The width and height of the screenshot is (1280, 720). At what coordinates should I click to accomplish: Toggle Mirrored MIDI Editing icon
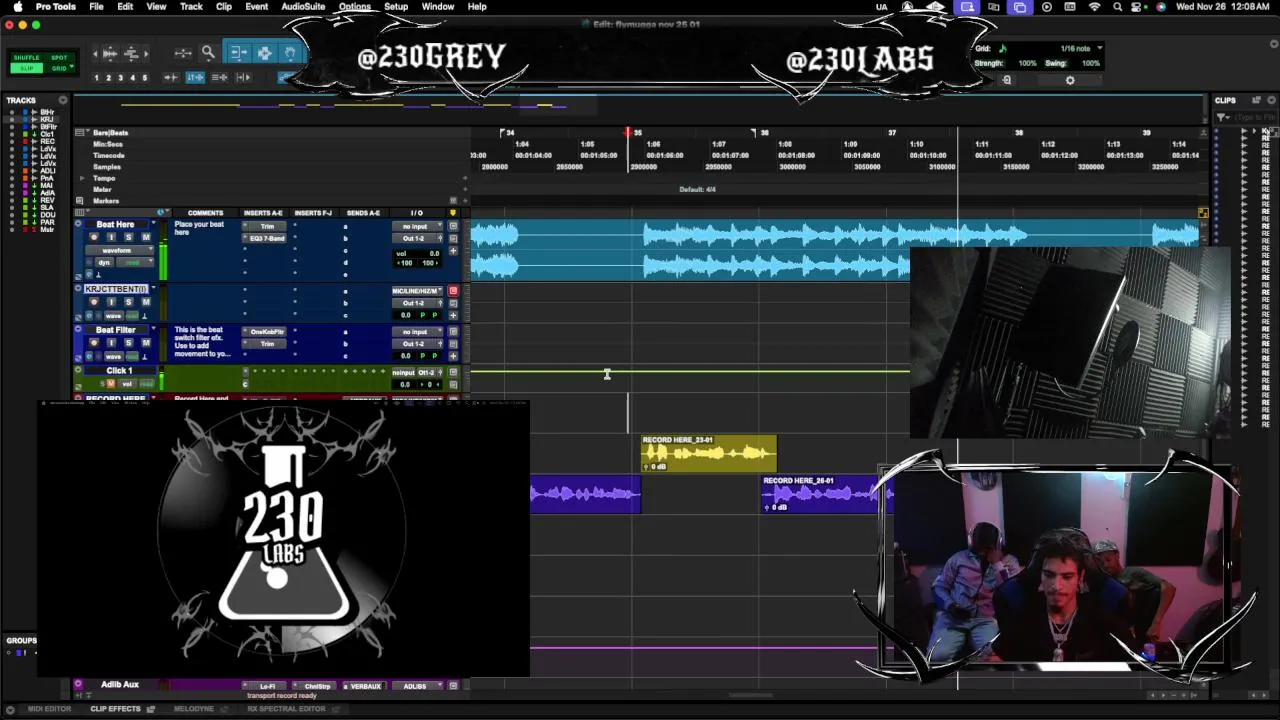[219, 77]
